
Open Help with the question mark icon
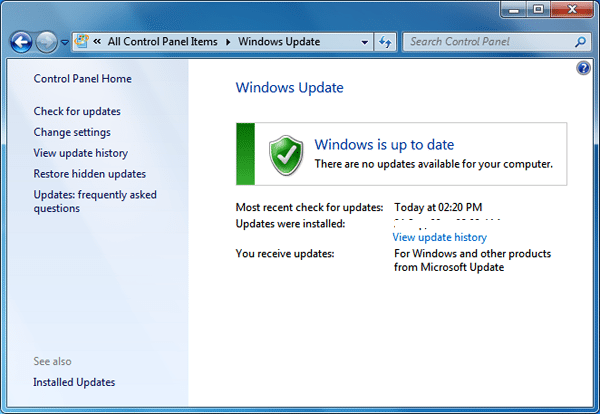click(583, 68)
